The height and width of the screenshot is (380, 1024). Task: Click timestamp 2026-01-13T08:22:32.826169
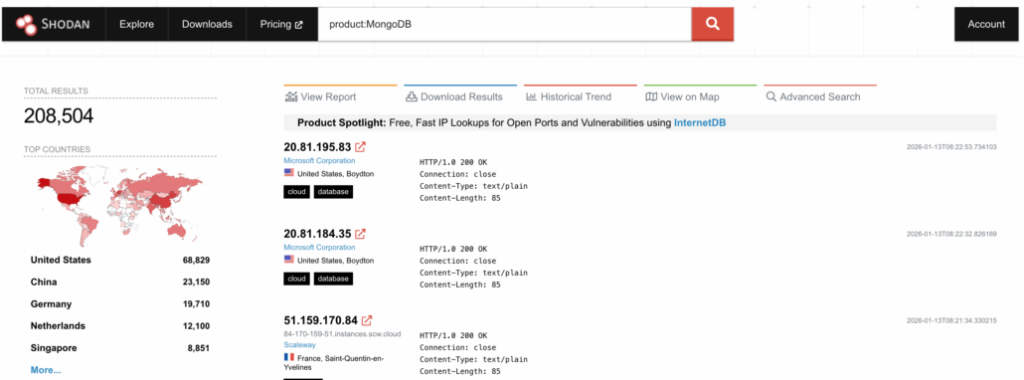click(952, 234)
